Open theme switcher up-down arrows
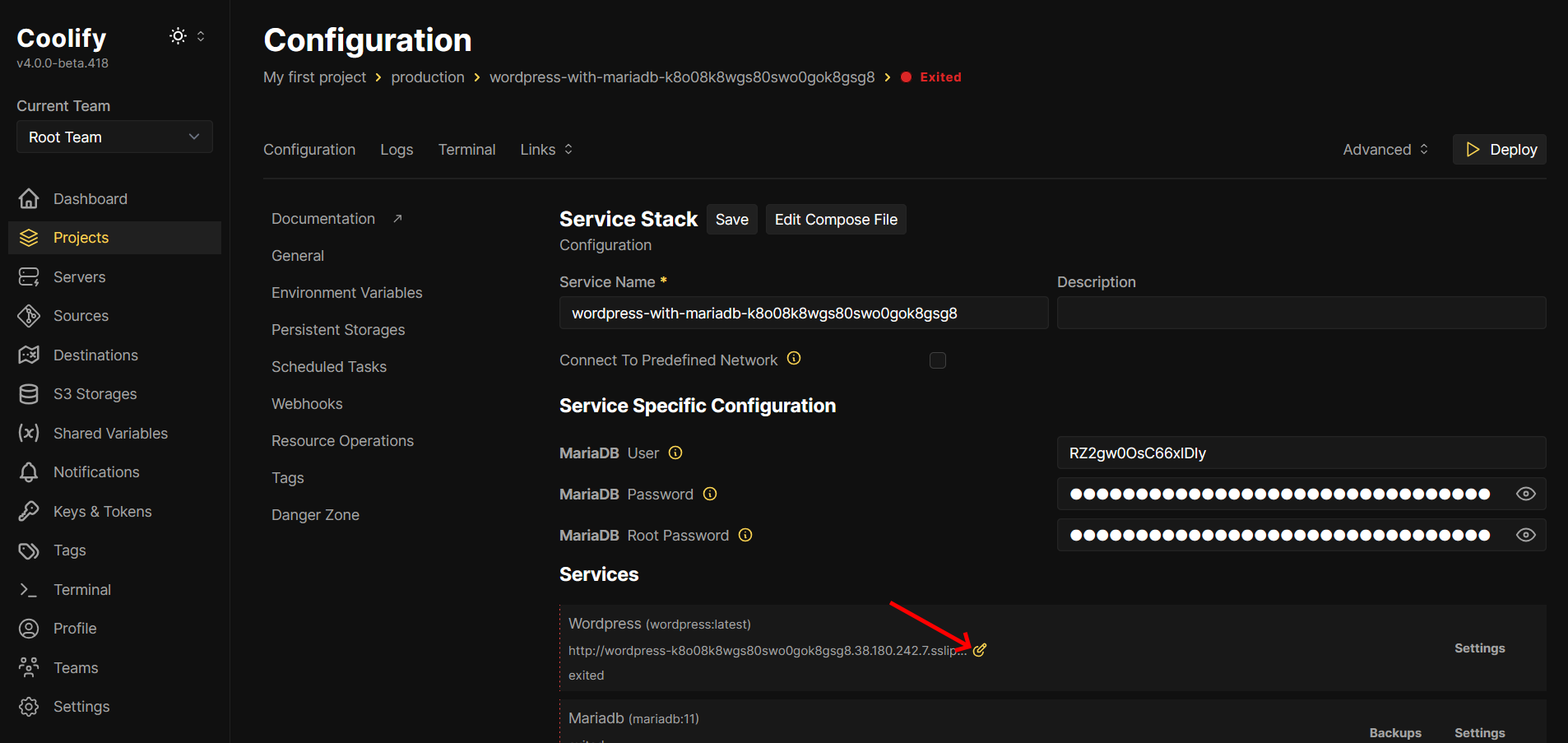This screenshot has width=1568, height=743. tap(201, 36)
